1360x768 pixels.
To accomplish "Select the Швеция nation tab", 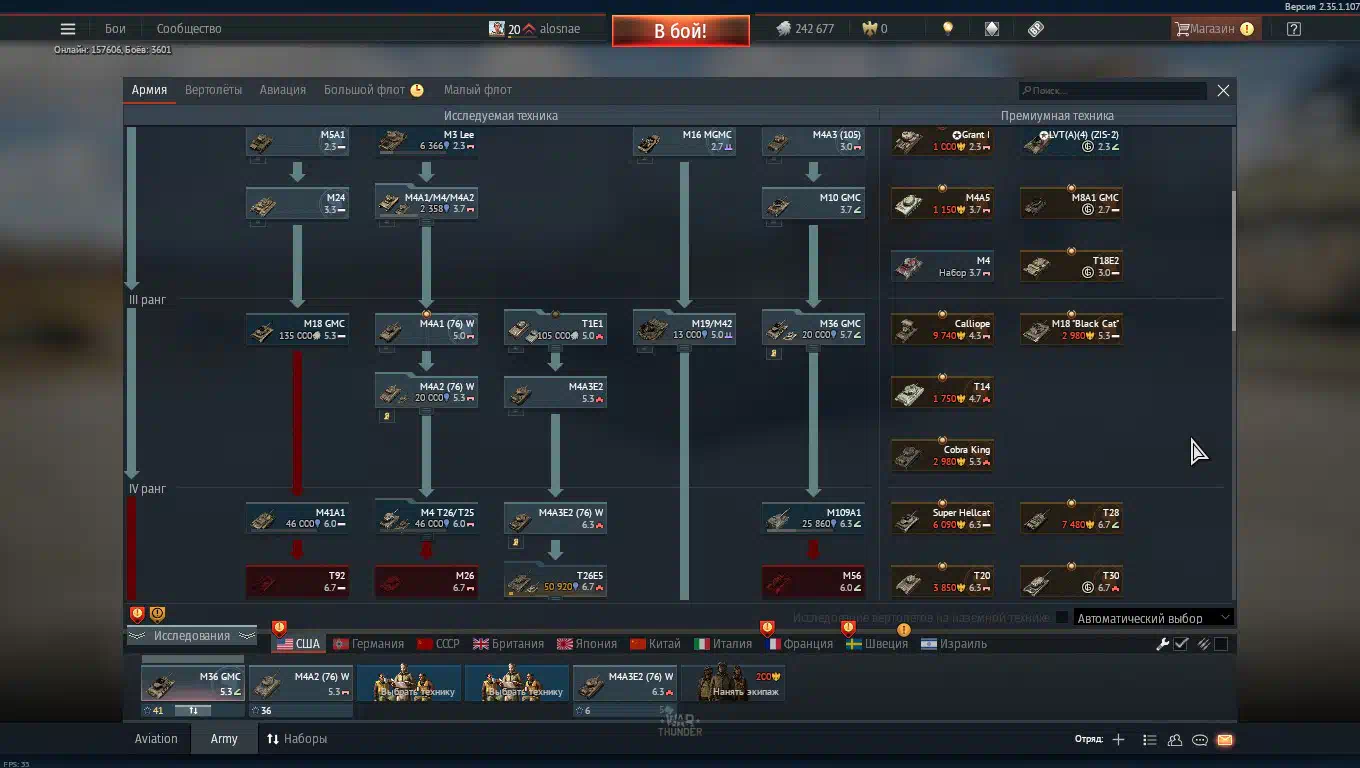I will [x=877, y=644].
